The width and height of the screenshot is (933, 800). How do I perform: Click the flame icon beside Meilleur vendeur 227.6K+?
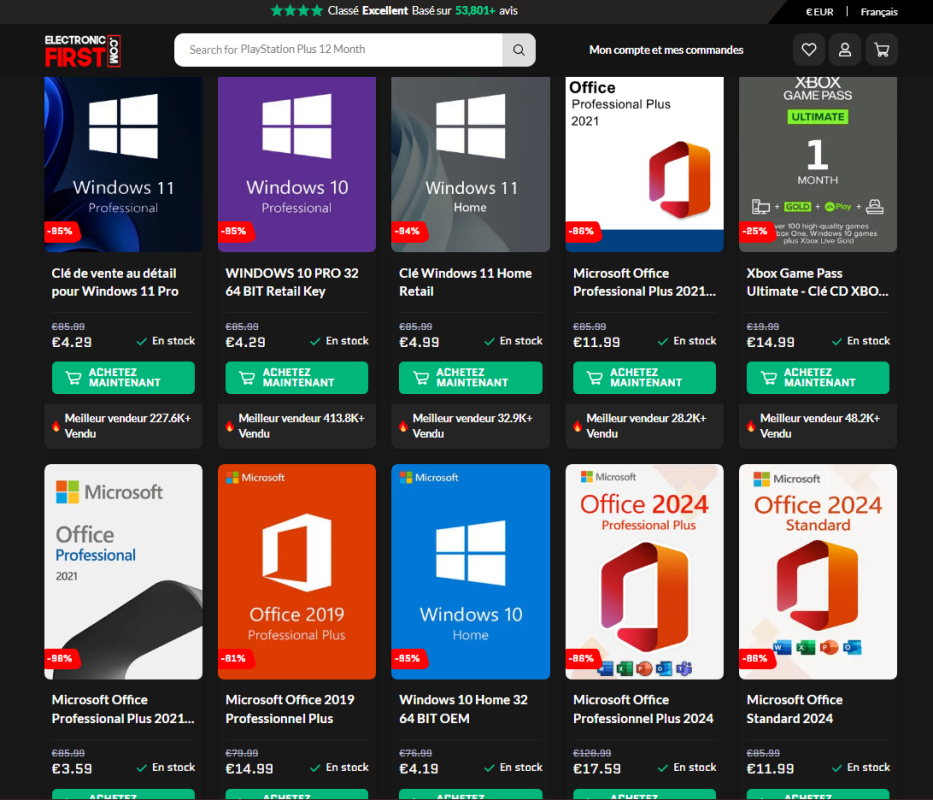(56, 426)
